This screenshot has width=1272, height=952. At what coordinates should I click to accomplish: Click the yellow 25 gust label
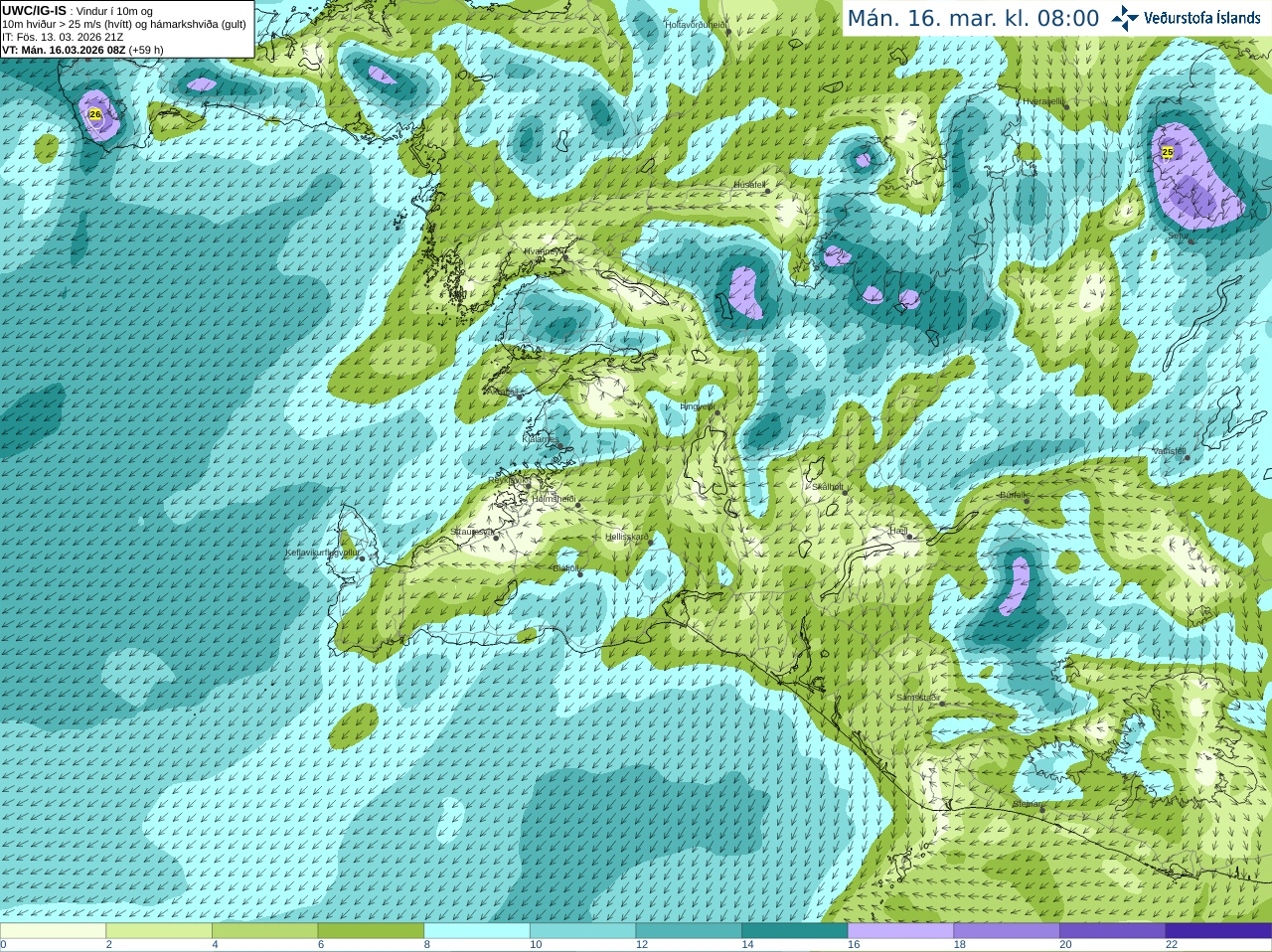(1168, 152)
